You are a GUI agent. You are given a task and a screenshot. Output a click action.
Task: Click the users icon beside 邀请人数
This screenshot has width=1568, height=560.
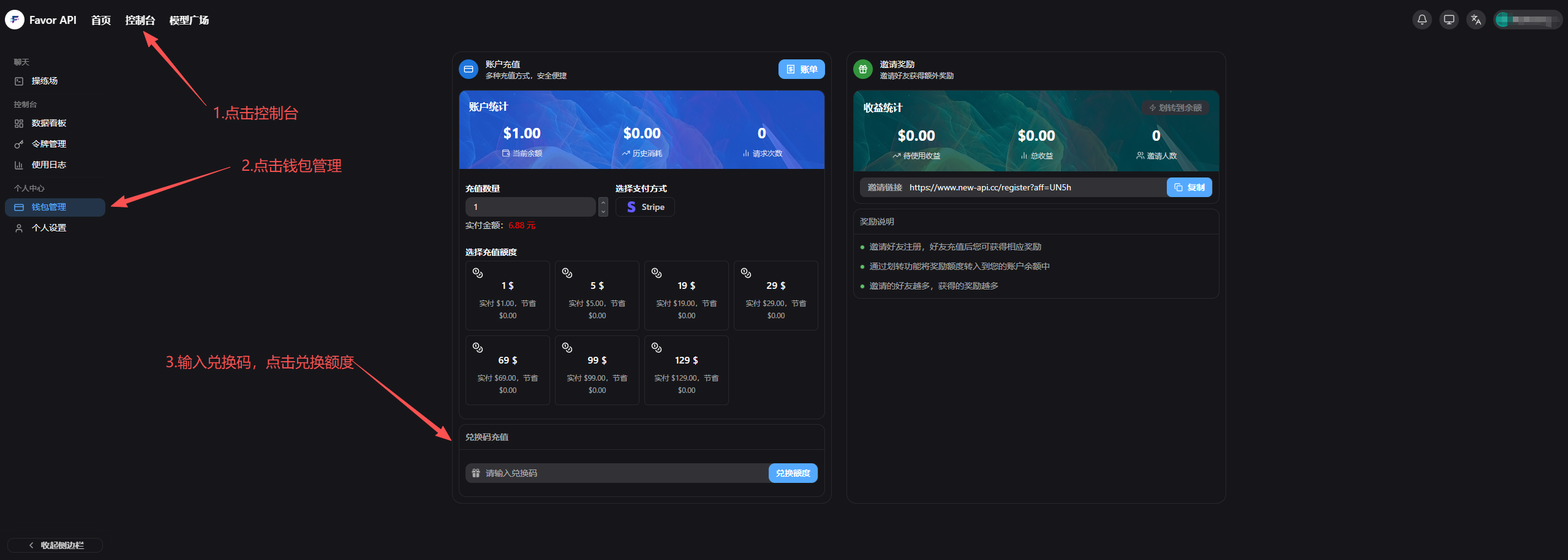[1140, 155]
